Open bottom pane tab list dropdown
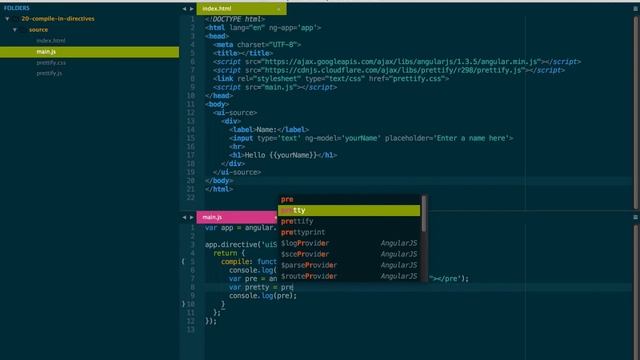 (636, 218)
